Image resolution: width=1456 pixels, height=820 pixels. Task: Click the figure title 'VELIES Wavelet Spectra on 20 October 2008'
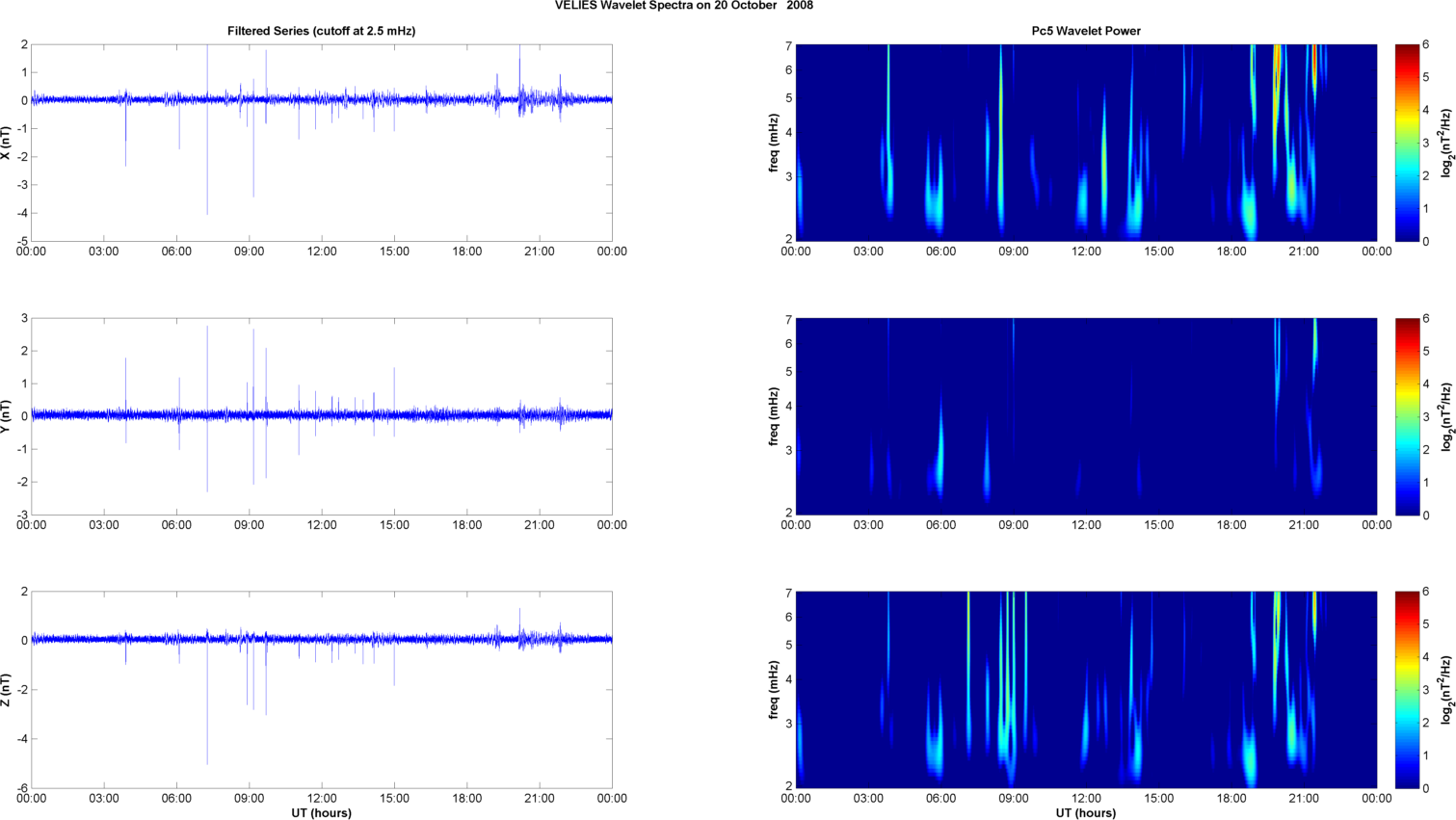(683, 6)
